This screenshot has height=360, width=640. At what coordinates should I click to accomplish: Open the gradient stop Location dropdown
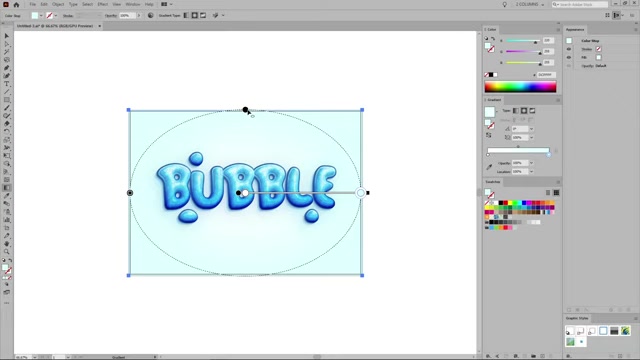point(531,172)
